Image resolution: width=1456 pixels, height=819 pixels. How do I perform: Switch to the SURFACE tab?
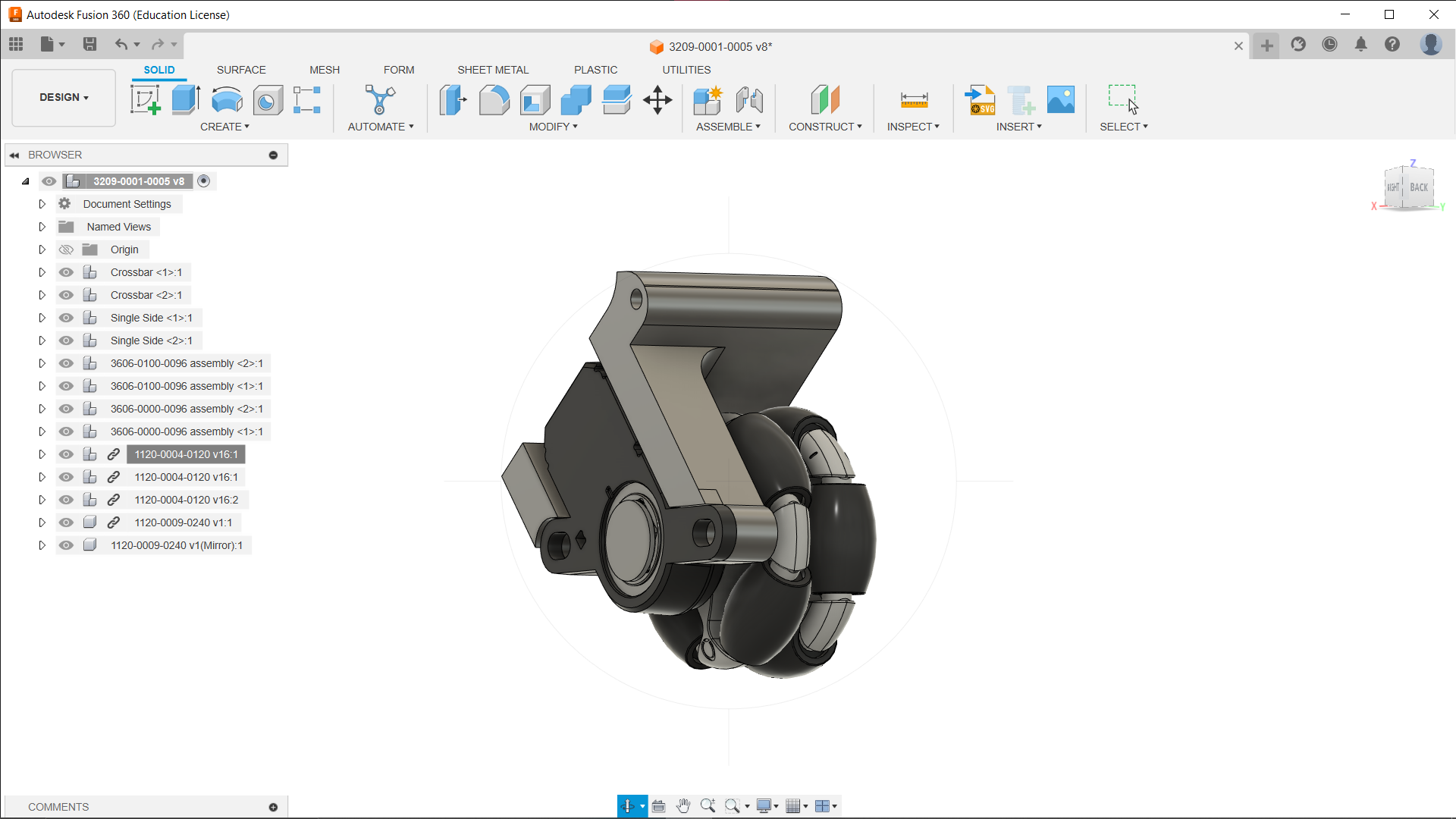click(x=241, y=70)
